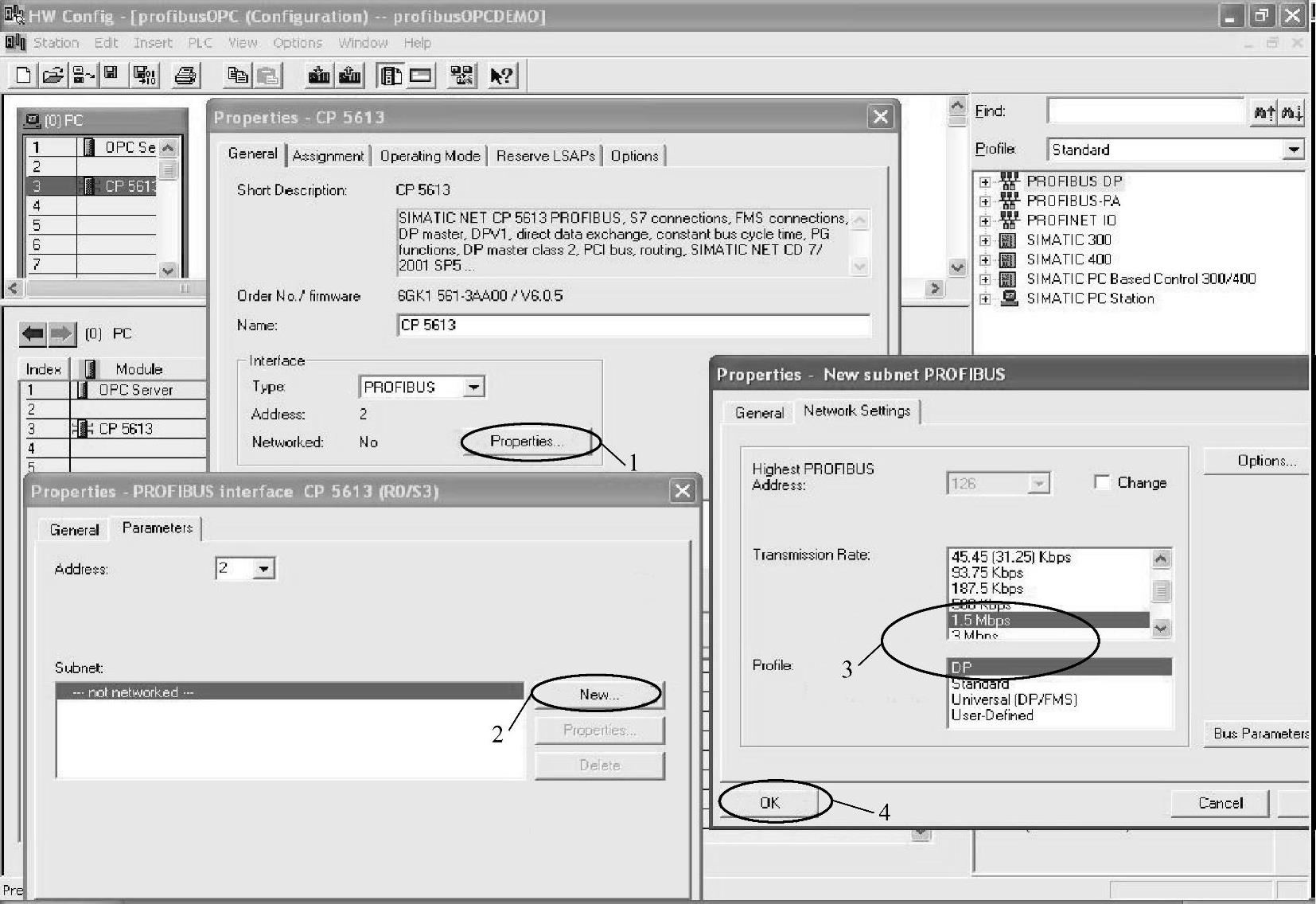Image resolution: width=1316 pixels, height=904 pixels.
Task: Click the rack table scroll-down arrow
Action: coord(167,270)
